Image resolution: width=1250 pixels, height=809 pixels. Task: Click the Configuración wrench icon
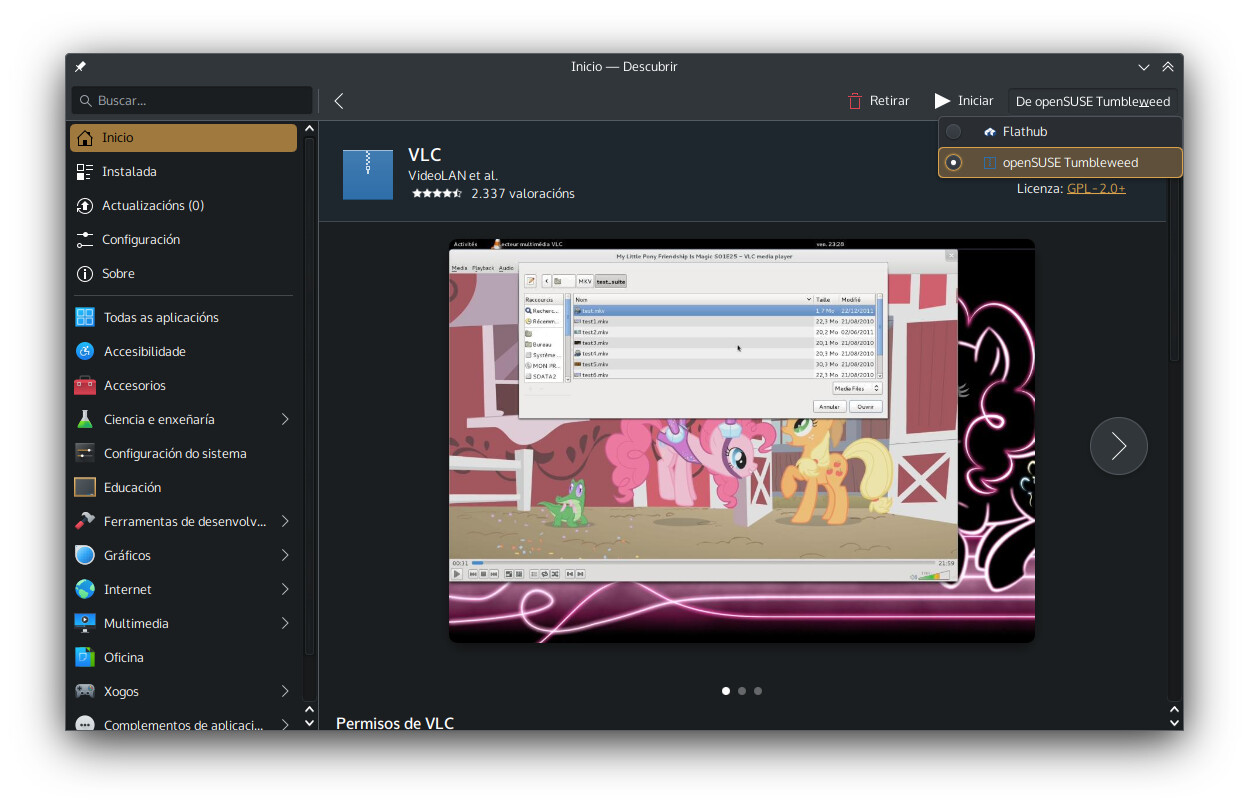point(83,239)
